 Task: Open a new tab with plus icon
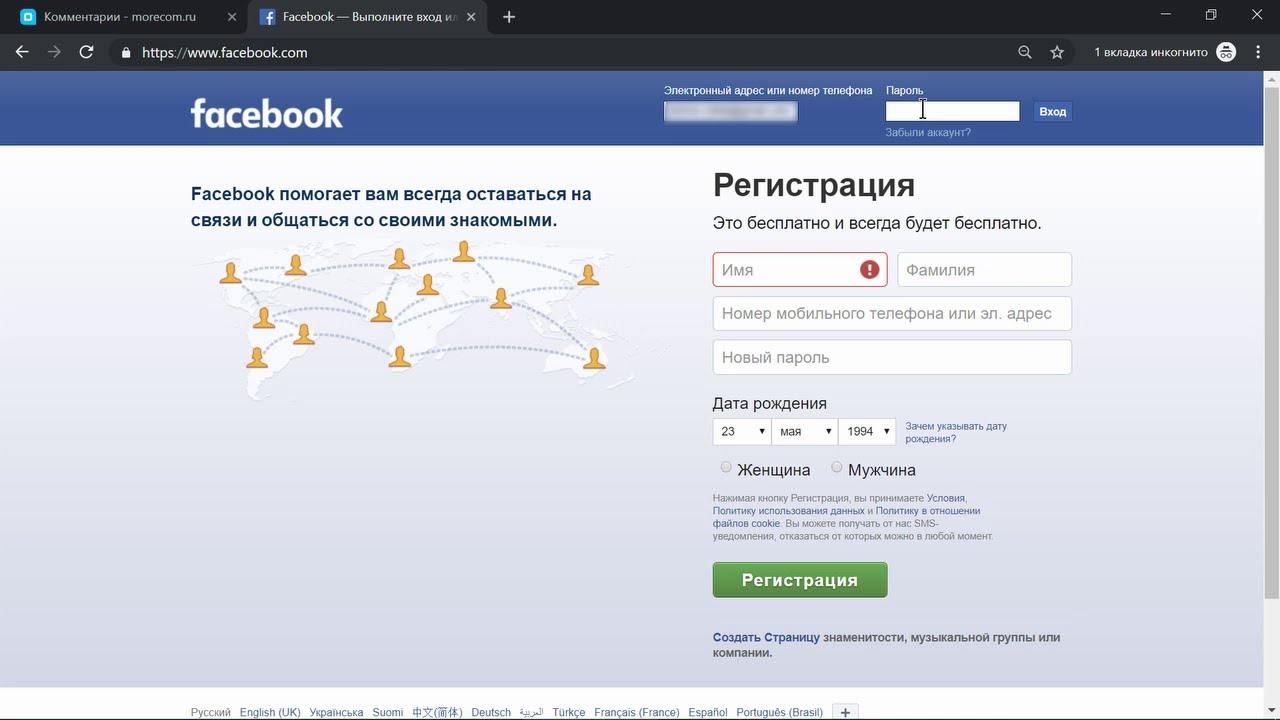(x=509, y=17)
